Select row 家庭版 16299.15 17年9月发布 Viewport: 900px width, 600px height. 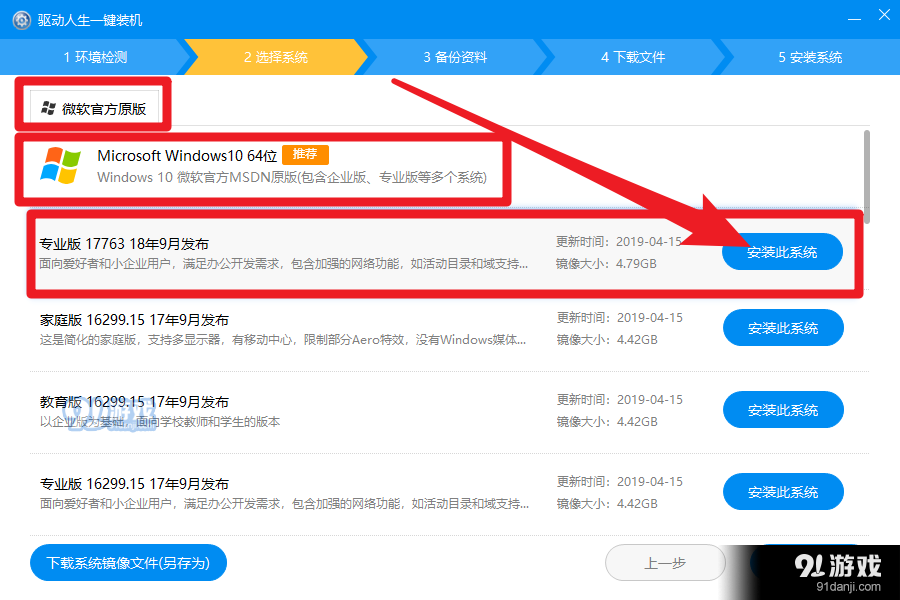[449, 330]
